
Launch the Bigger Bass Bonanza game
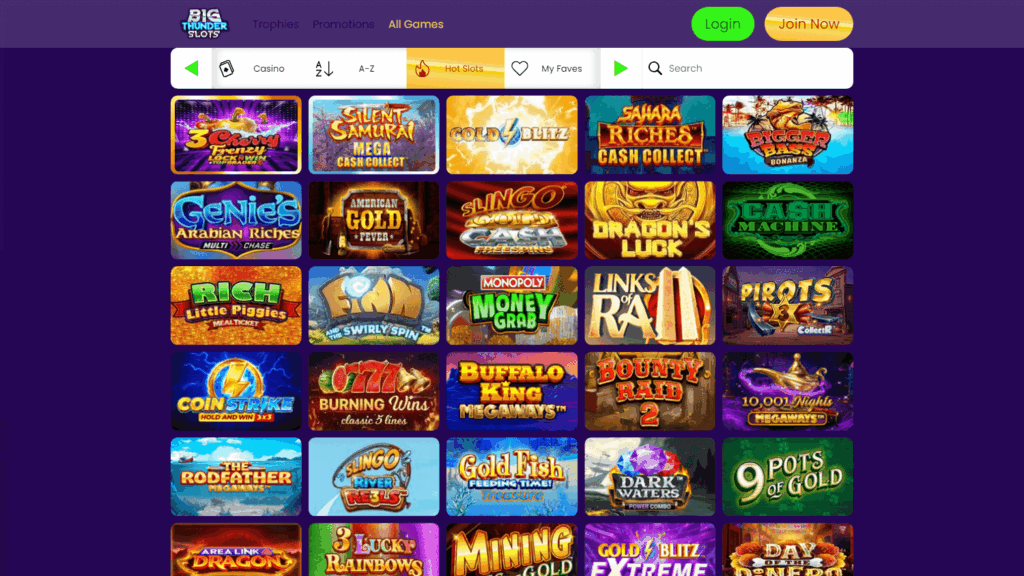[788, 135]
